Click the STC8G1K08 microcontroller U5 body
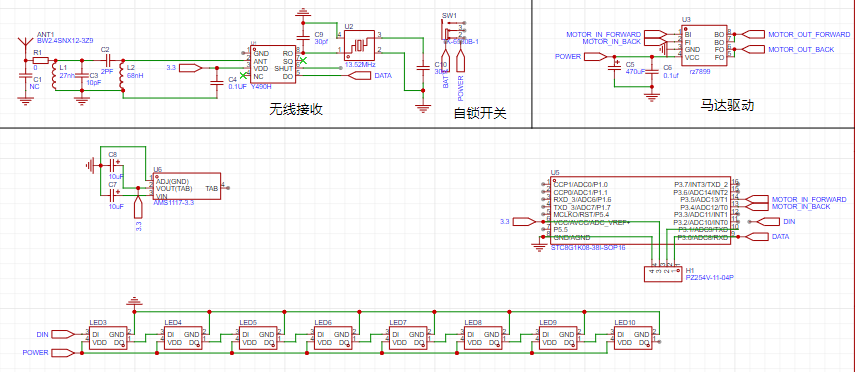 pyautogui.click(x=641, y=212)
